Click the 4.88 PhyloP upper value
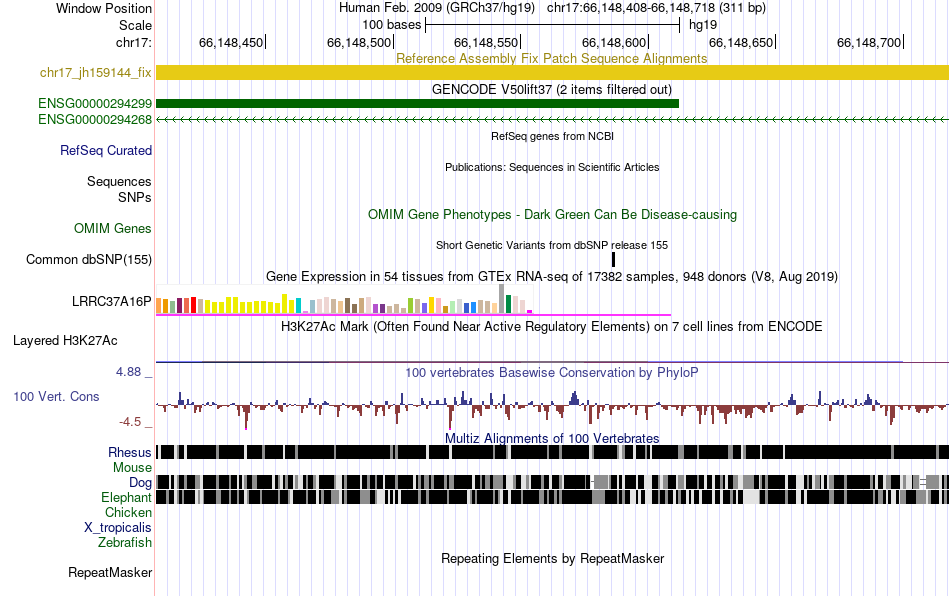The height and width of the screenshot is (596, 950). coord(128,372)
